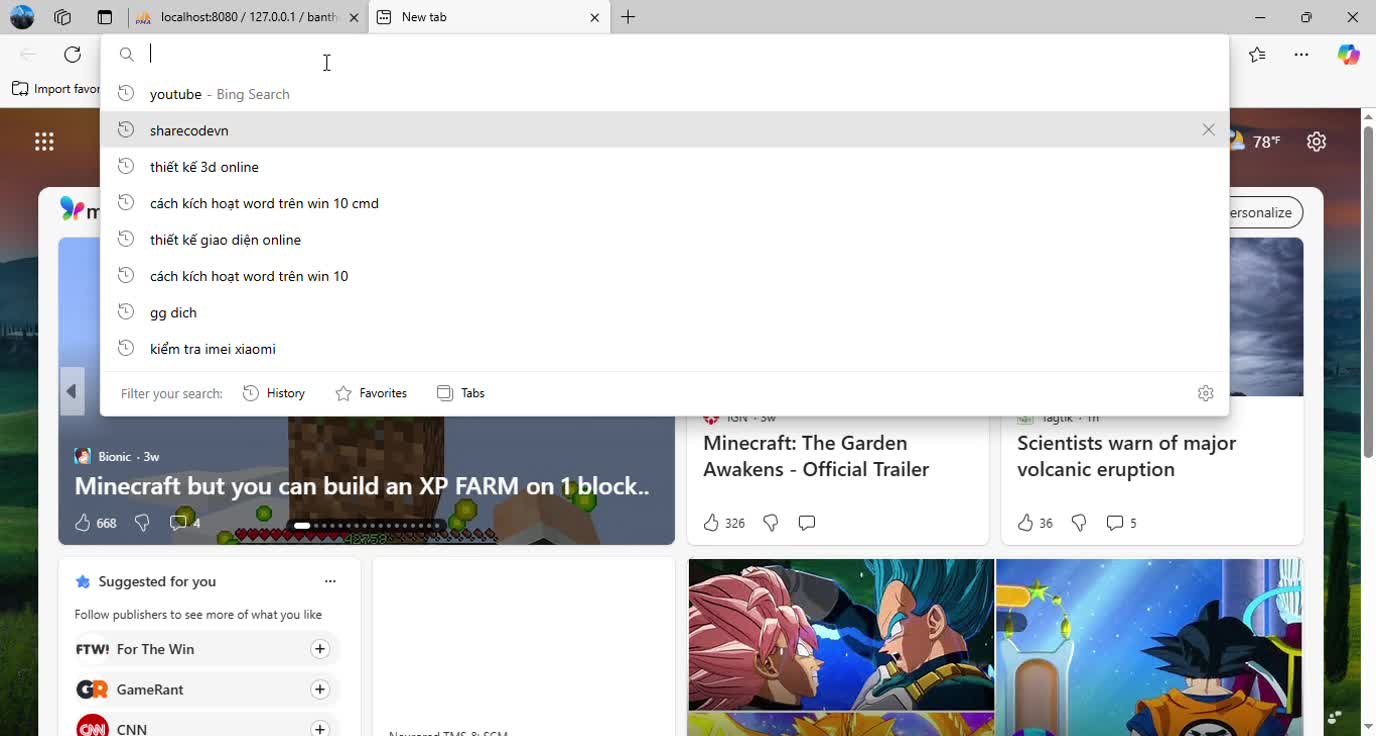Image resolution: width=1376 pixels, height=736 pixels.
Task: Open Copilot in the browser toolbar
Action: pyautogui.click(x=1347, y=54)
